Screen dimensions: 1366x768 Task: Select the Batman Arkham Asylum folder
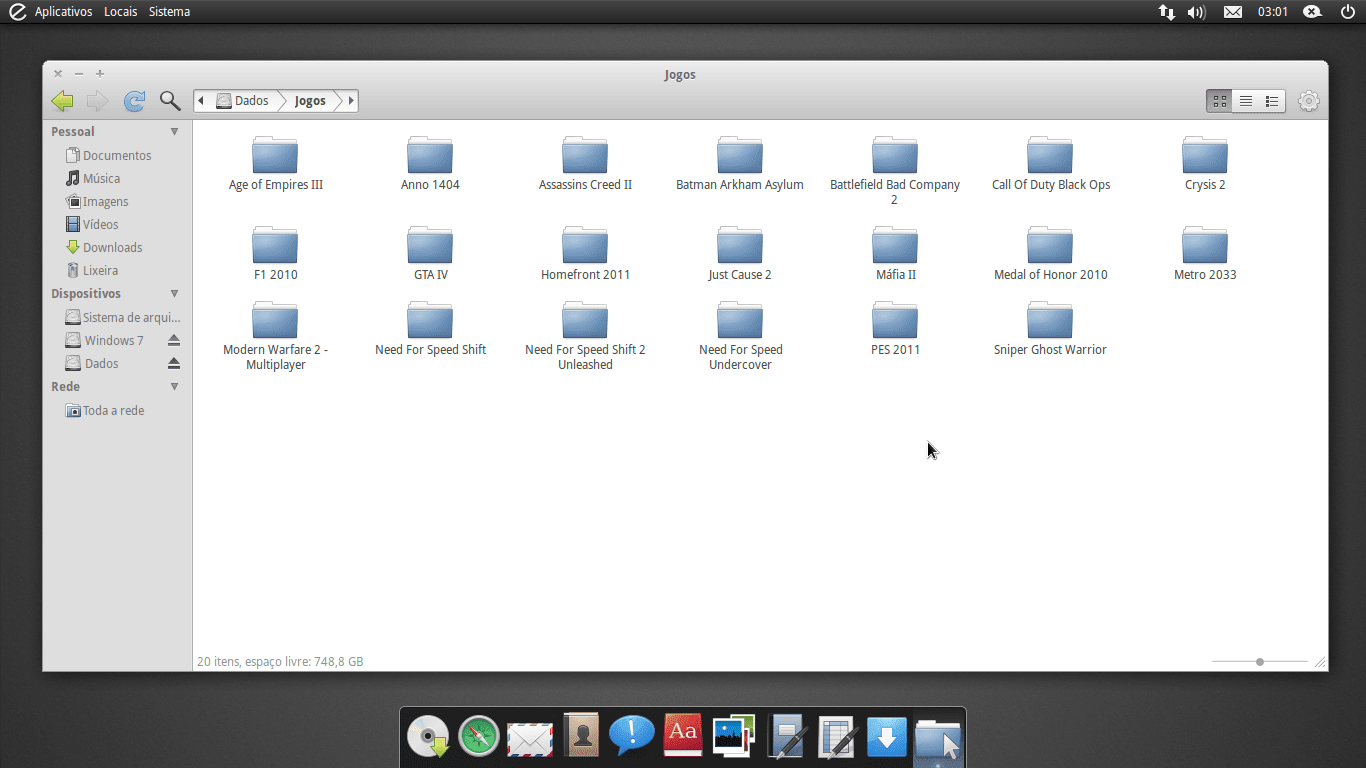(x=740, y=164)
